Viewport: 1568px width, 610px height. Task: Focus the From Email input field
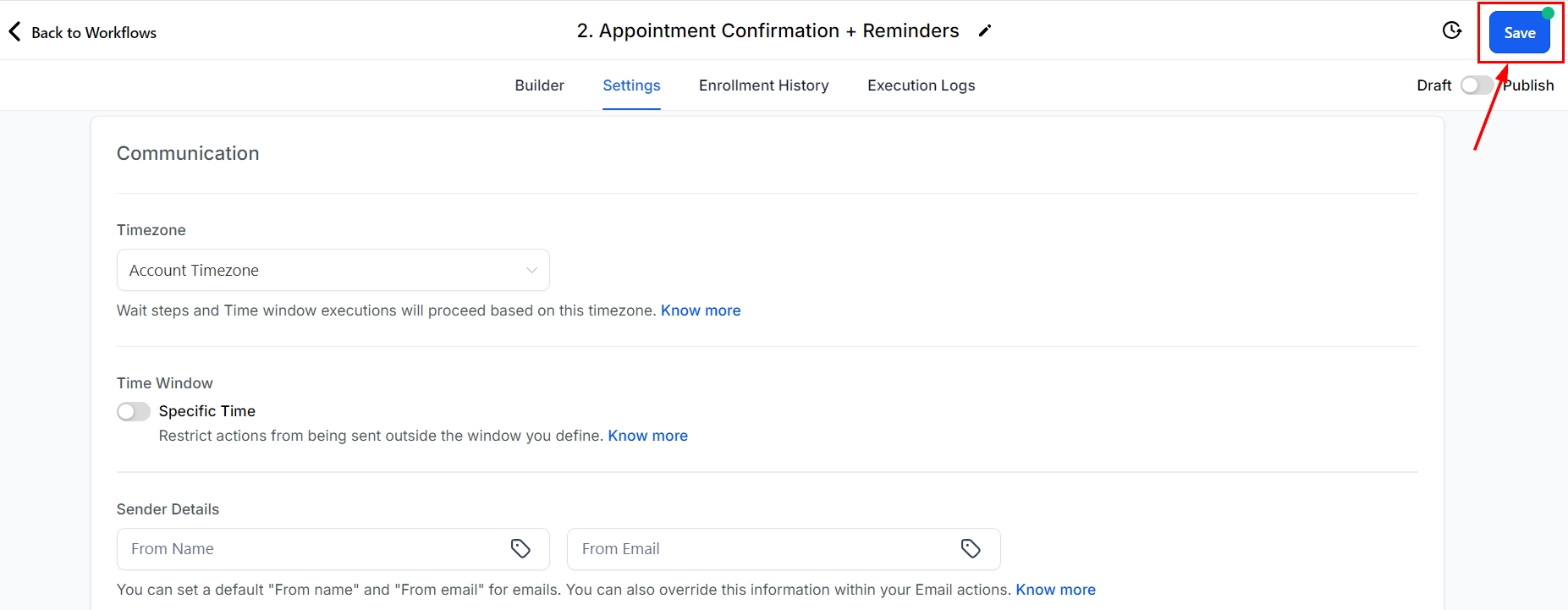click(x=762, y=549)
